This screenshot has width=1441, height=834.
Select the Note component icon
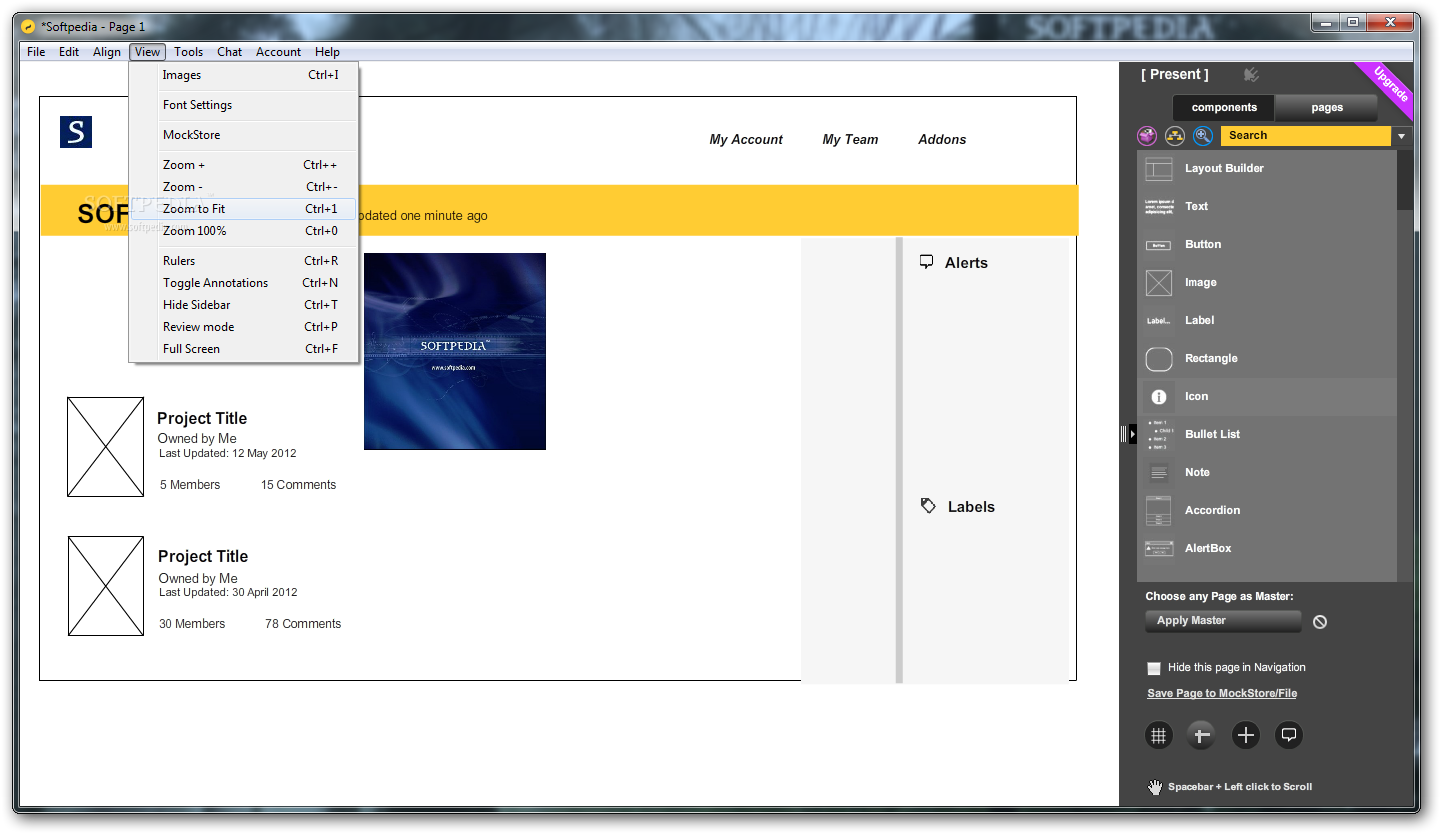point(1159,473)
